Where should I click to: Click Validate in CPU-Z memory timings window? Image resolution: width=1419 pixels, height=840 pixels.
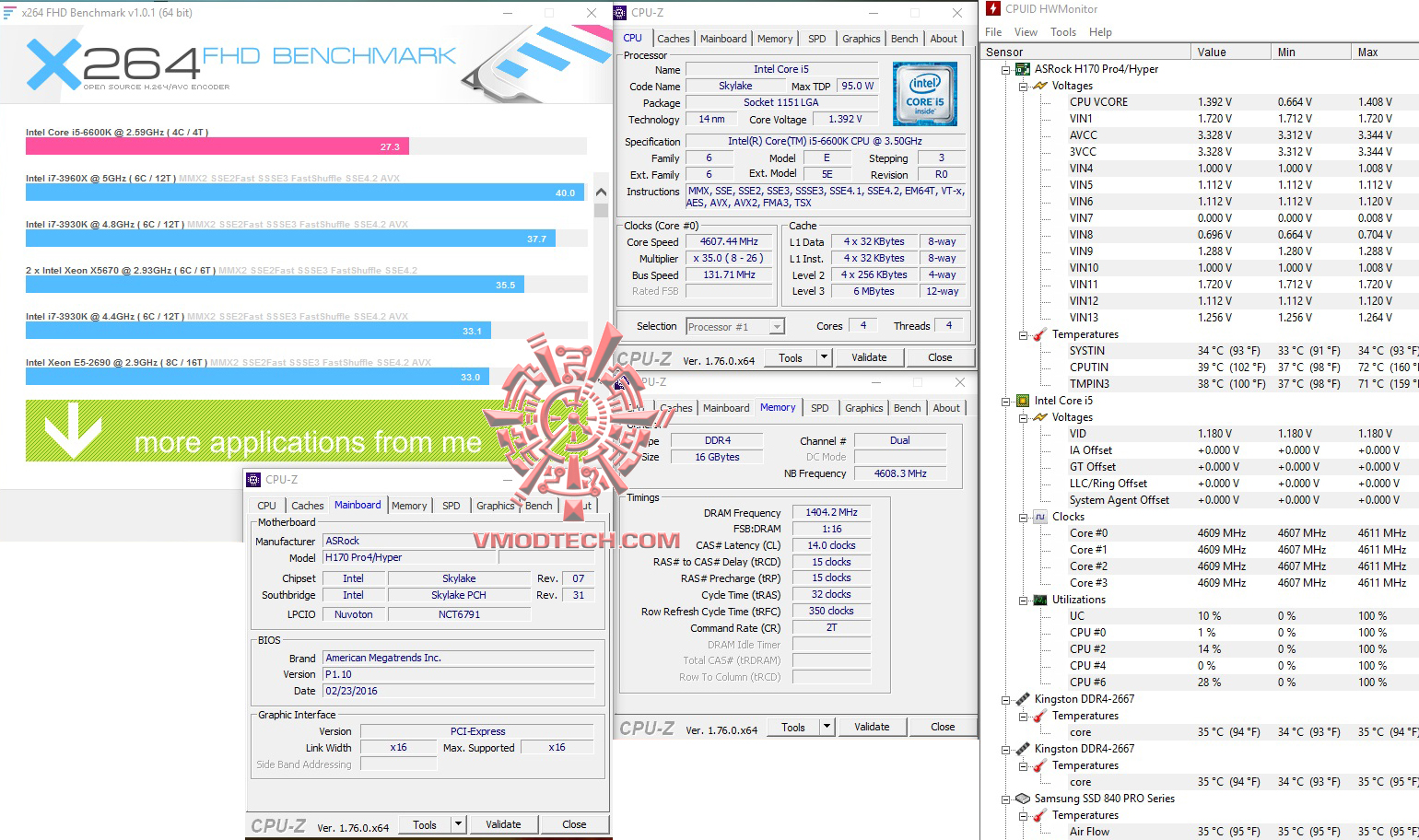(x=872, y=727)
